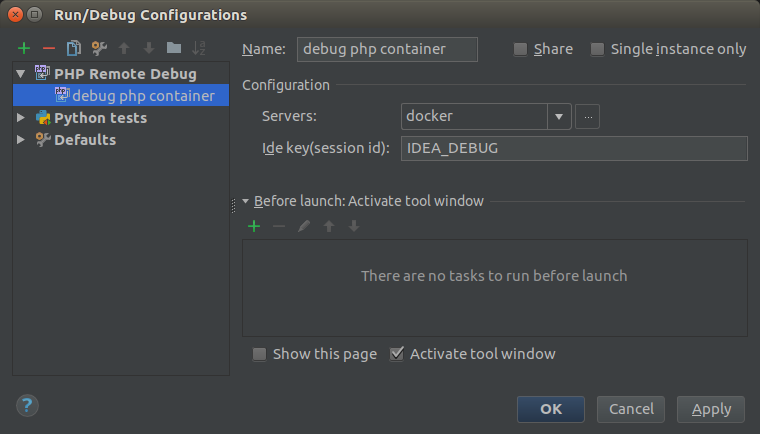Open the Servers dropdown arrow
Screen dimensions: 760x434
[x=559, y=116]
